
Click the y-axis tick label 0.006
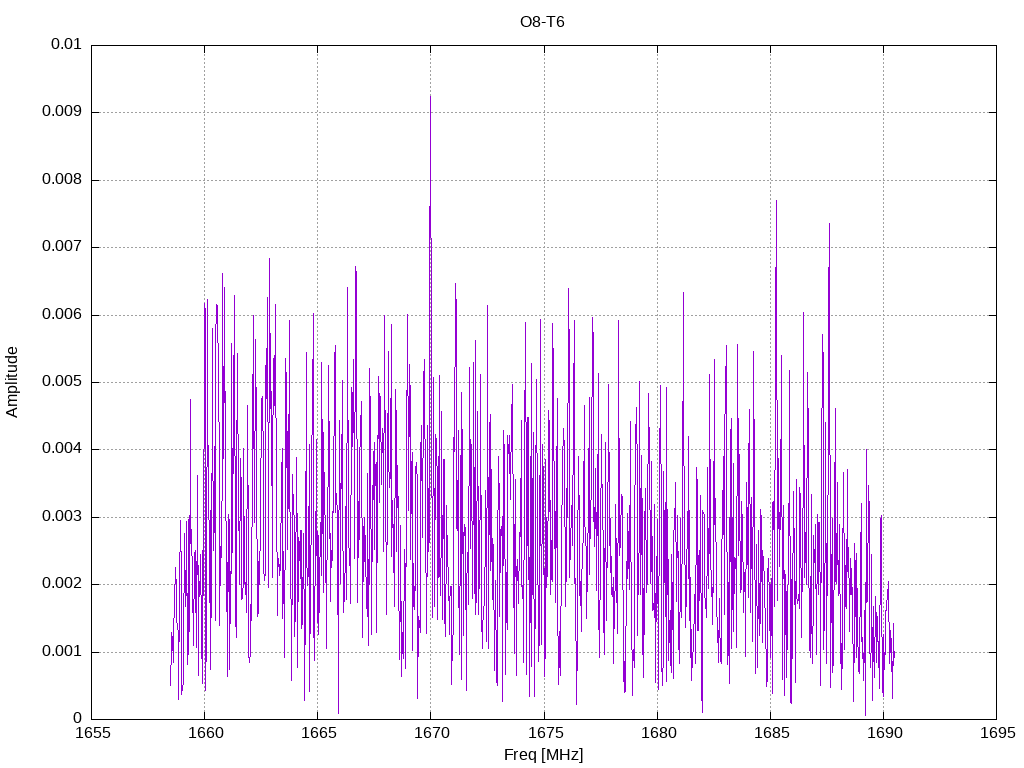pyautogui.click(x=62, y=315)
